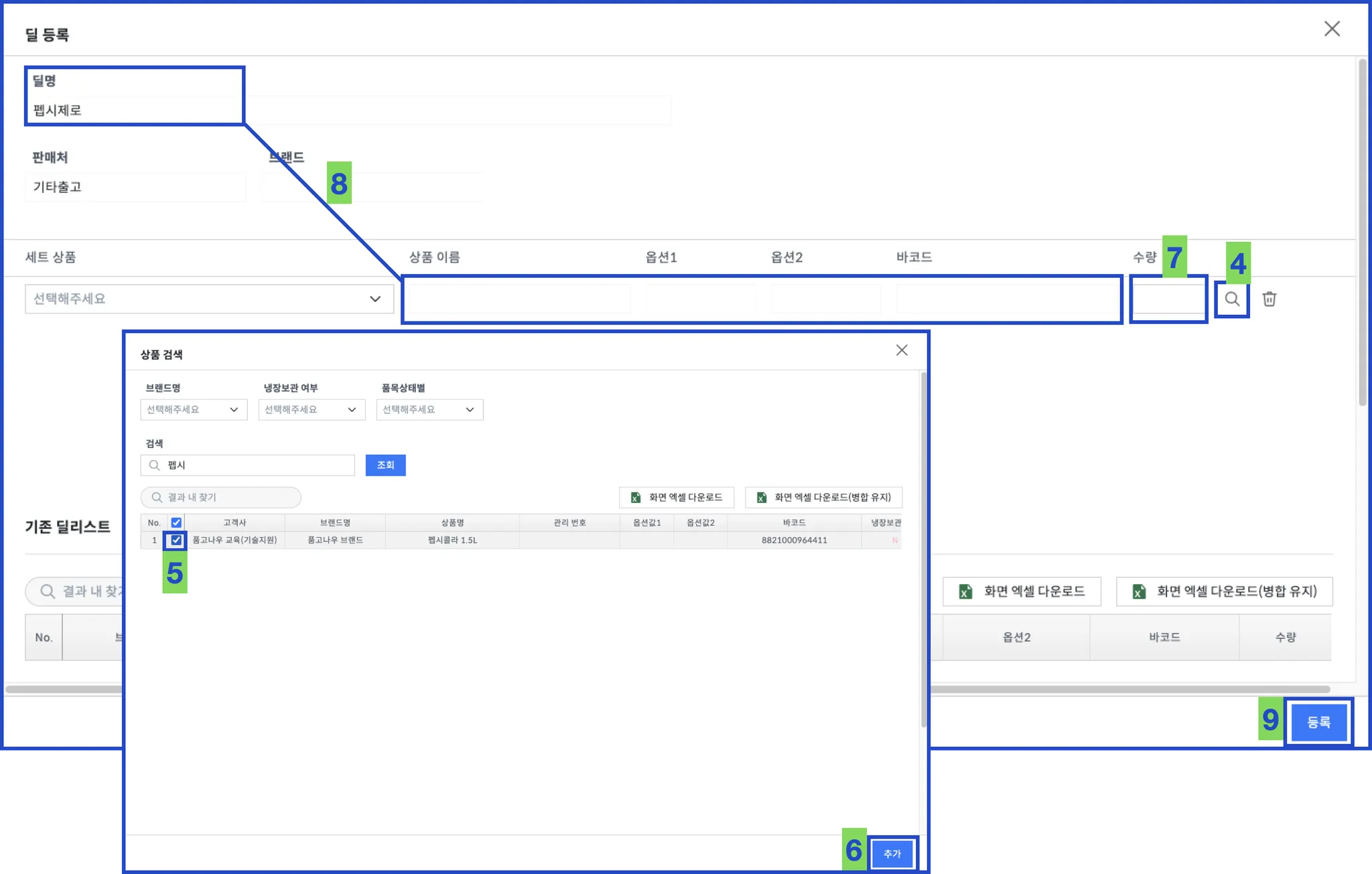Click the 추가 button in popup

tap(892, 854)
